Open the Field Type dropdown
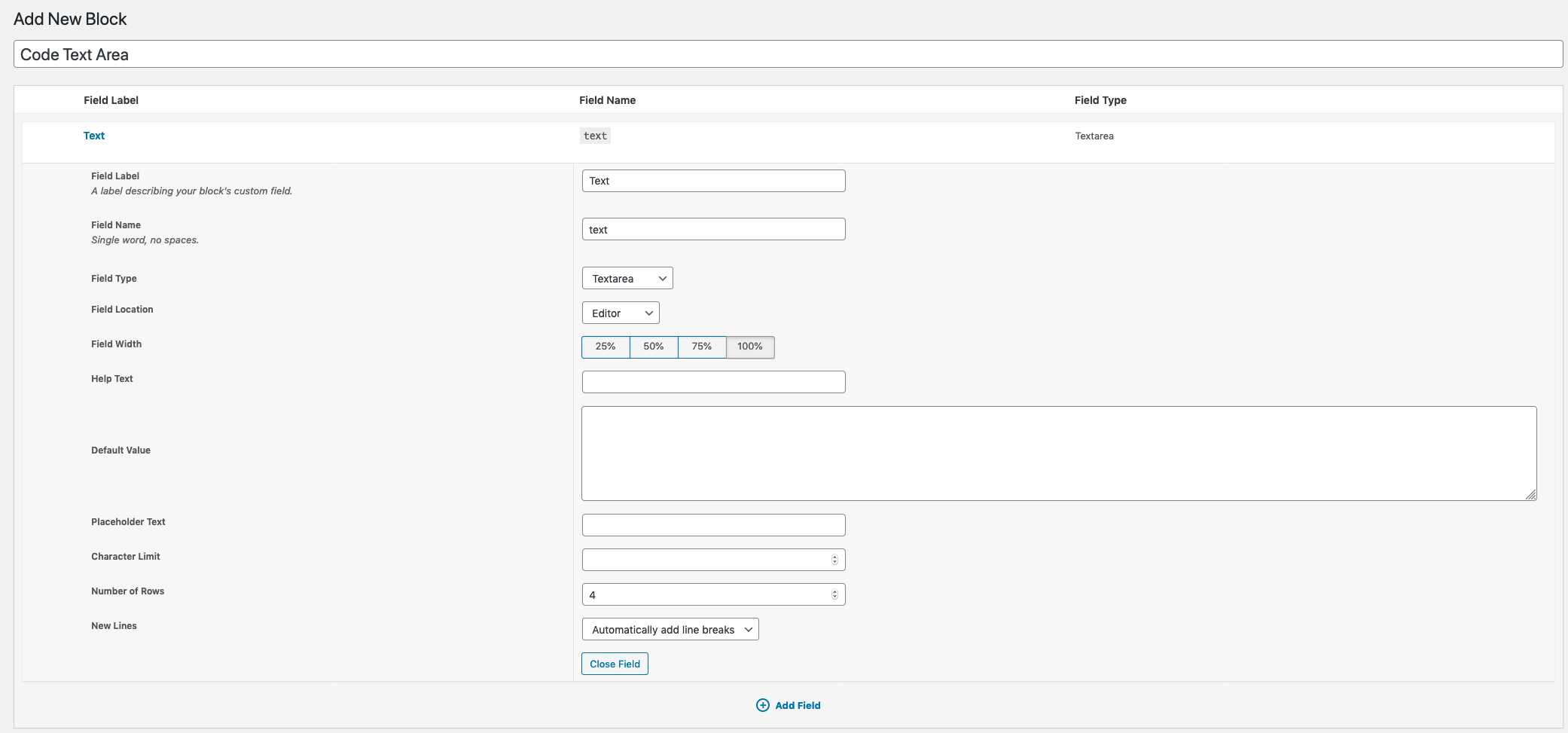Image resolution: width=1568 pixels, height=733 pixels. point(627,278)
